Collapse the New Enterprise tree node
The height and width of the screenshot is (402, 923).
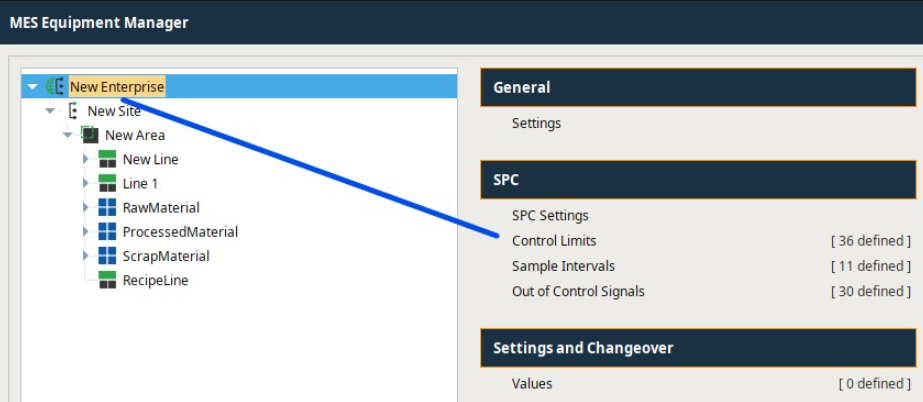pyautogui.click(x=32, y=87)
